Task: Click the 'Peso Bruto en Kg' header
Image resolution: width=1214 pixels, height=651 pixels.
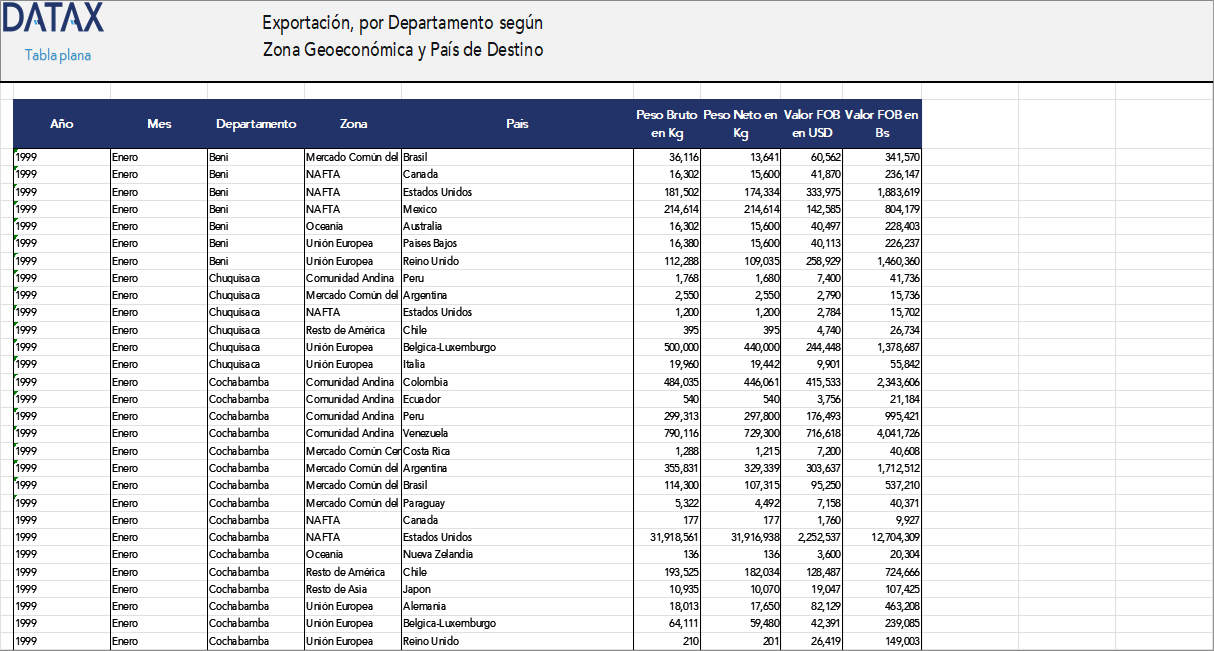Action: point(665,124)
